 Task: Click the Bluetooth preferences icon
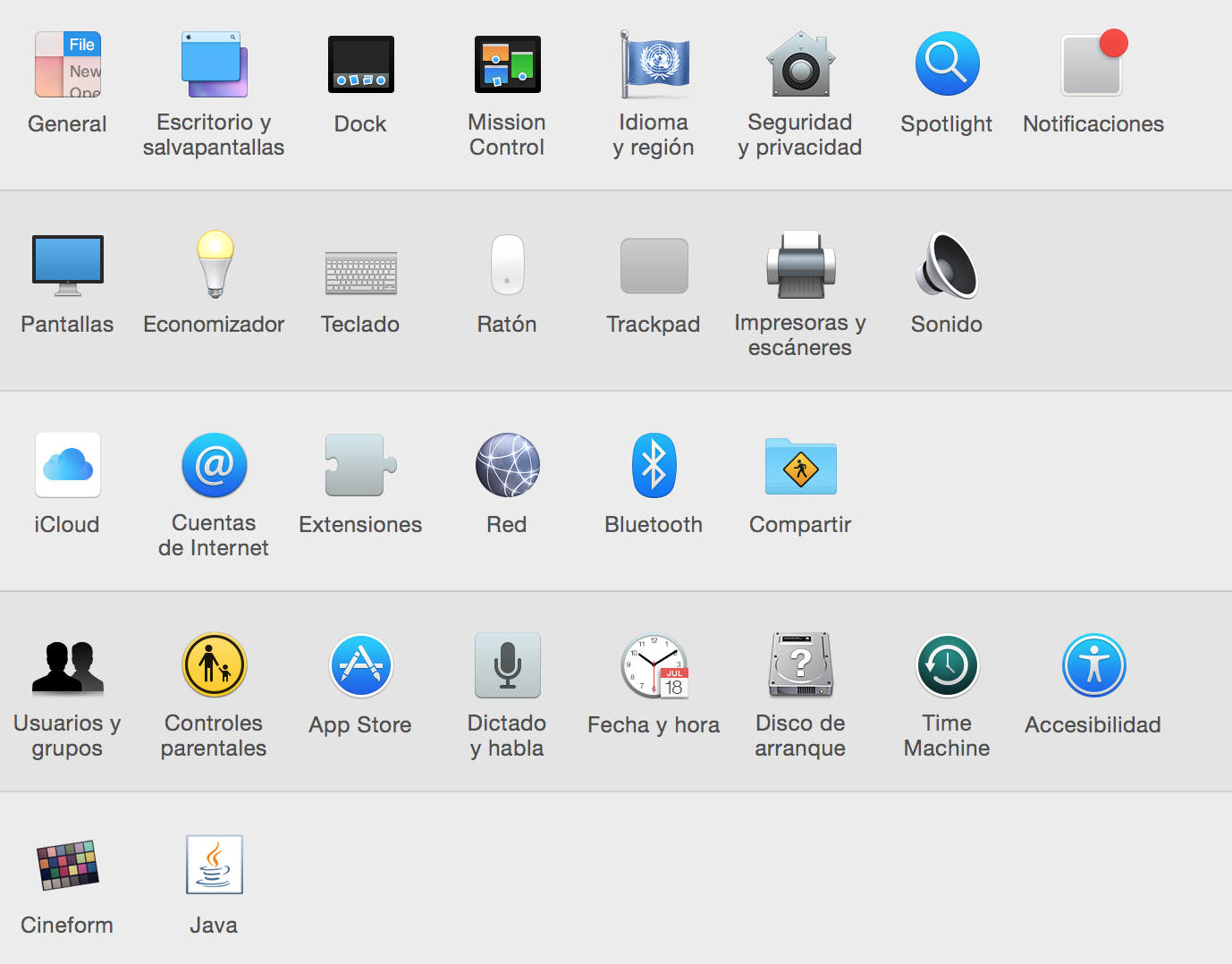pyautogui.click(x=654, y=465)
